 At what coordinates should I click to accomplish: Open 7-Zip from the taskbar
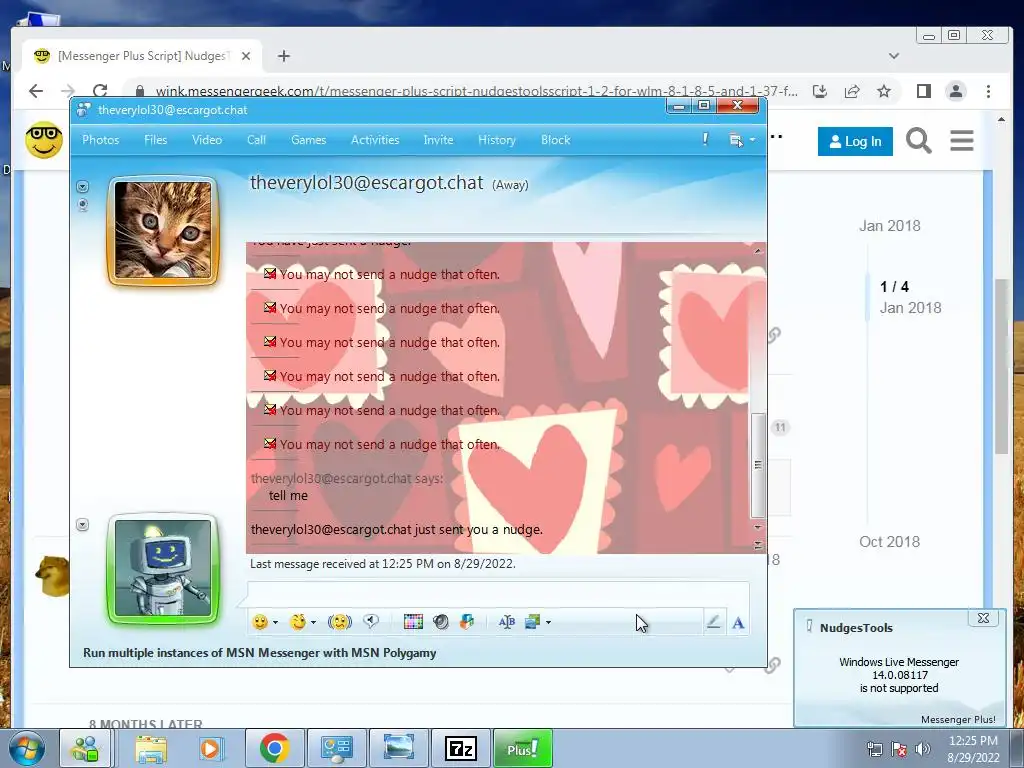click(x=460, y=748)
